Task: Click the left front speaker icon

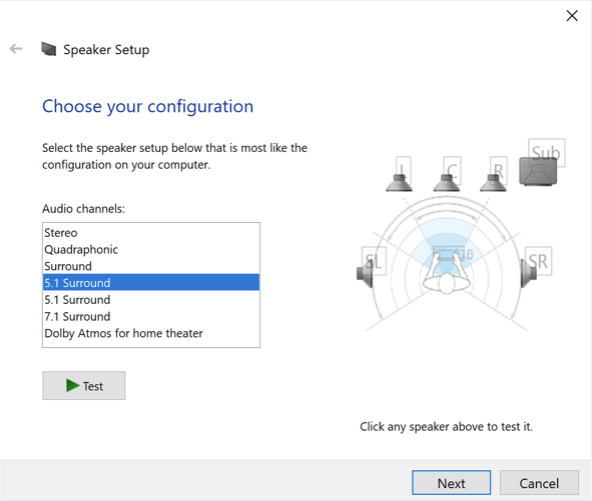Action: (x=399, y=183)
